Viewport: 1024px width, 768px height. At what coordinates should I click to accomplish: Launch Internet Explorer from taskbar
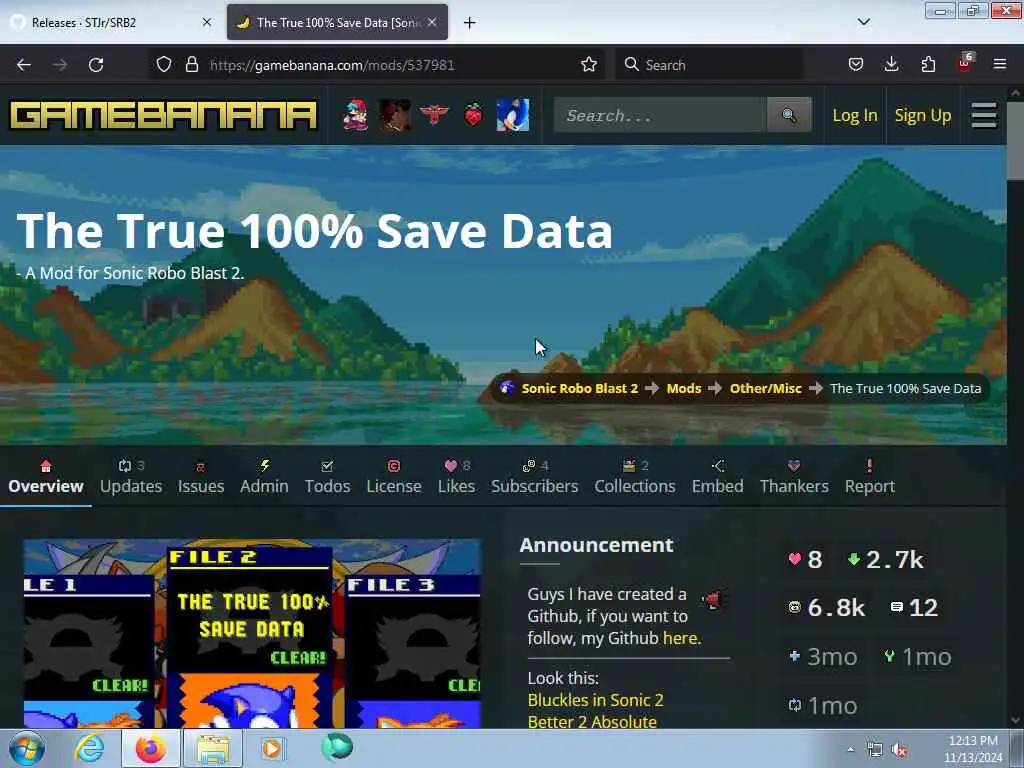89,748
